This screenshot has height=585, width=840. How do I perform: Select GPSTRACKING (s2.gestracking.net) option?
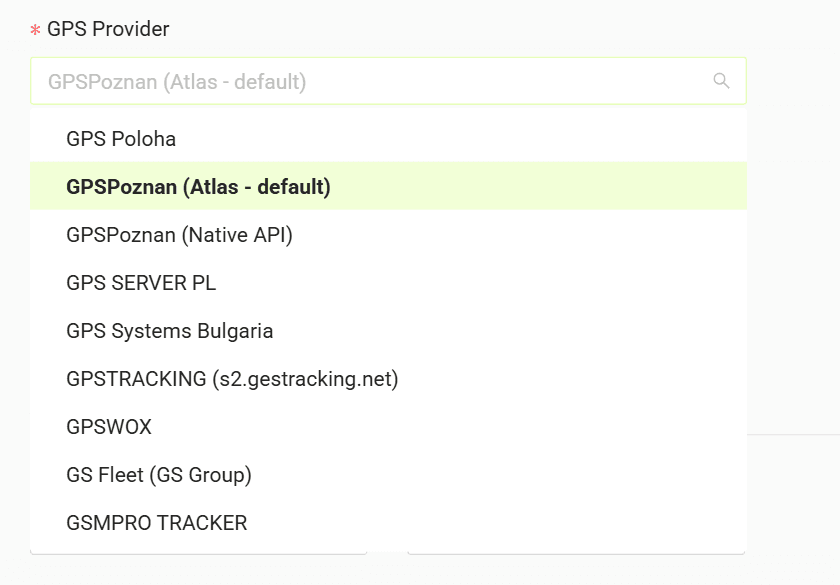(388, 378)
